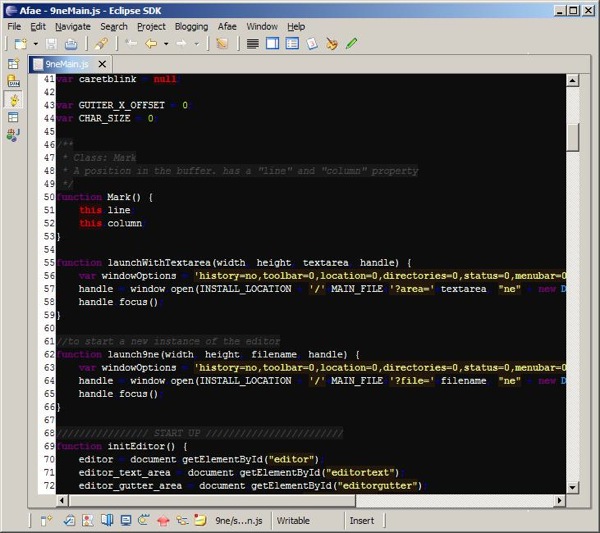Click the 'Insert' status bar field
Image resolution: width=600 pixels, height=533 pixels.
pyautogui.click(x=362, y=521)
